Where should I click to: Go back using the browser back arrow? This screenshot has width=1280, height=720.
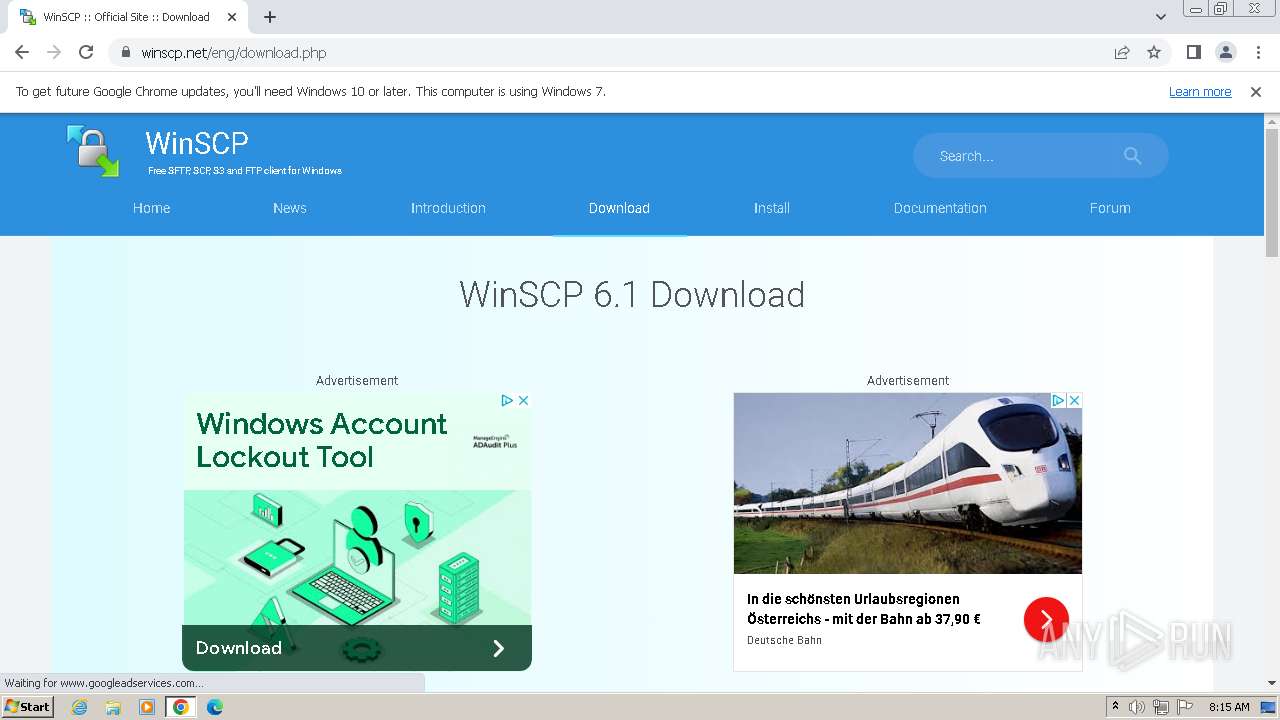click(x=22, y=52)
